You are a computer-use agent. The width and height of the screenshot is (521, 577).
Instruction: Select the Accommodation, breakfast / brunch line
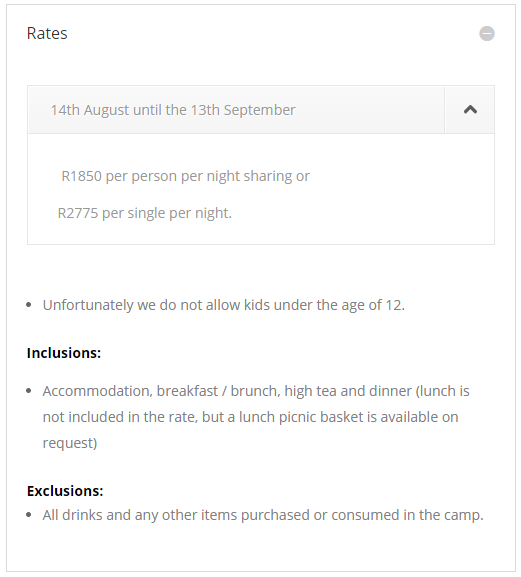pyautogui.click(x=256, y=391)
